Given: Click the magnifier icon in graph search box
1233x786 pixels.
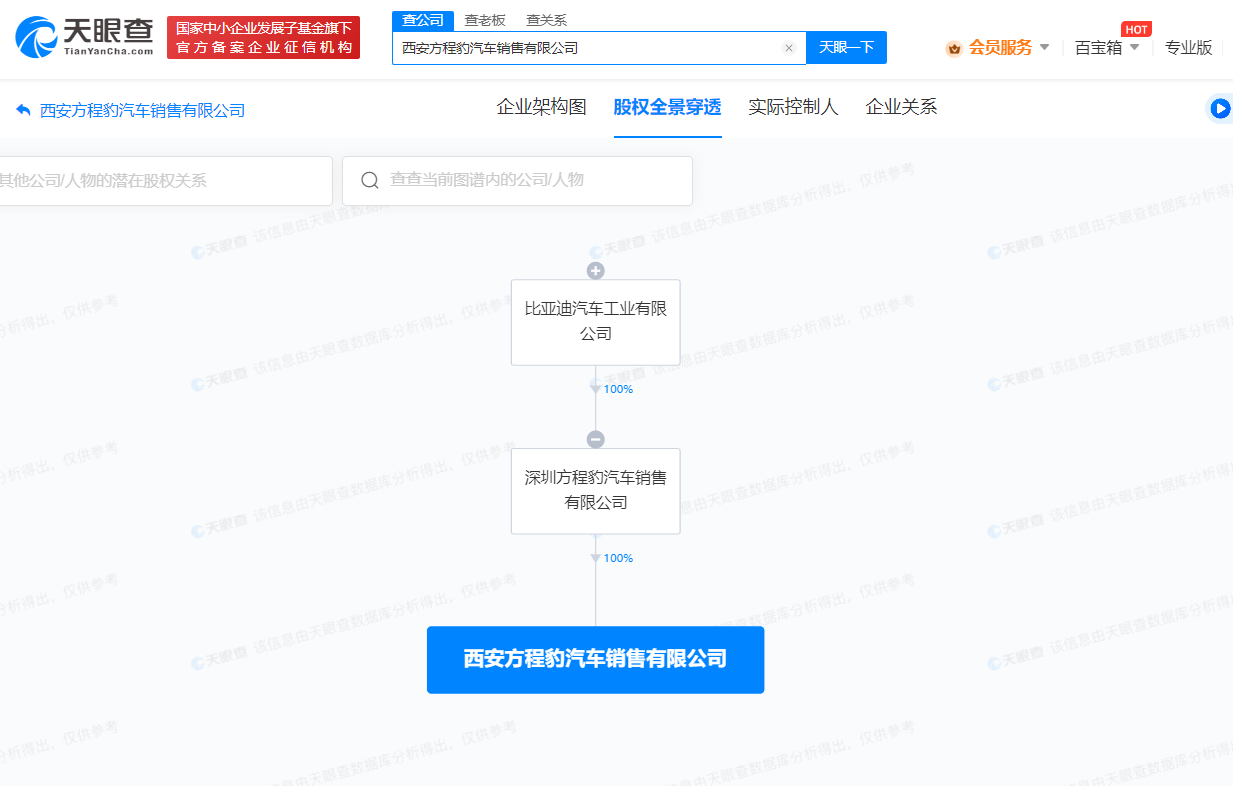Looking at the screenshot, I should click(x=369, y=180).
